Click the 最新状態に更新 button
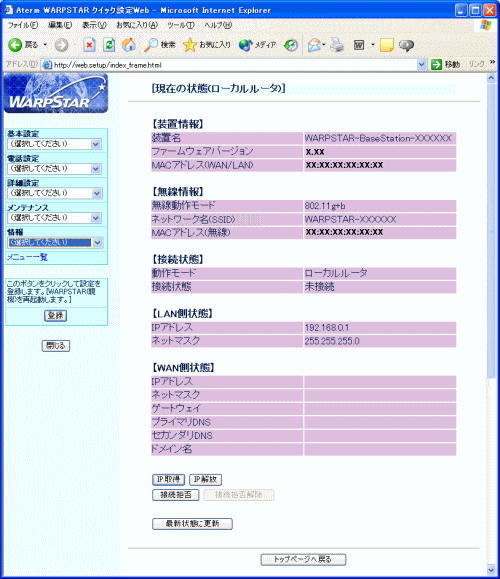This screenshot has width=500, height=579. click(192, 524)
